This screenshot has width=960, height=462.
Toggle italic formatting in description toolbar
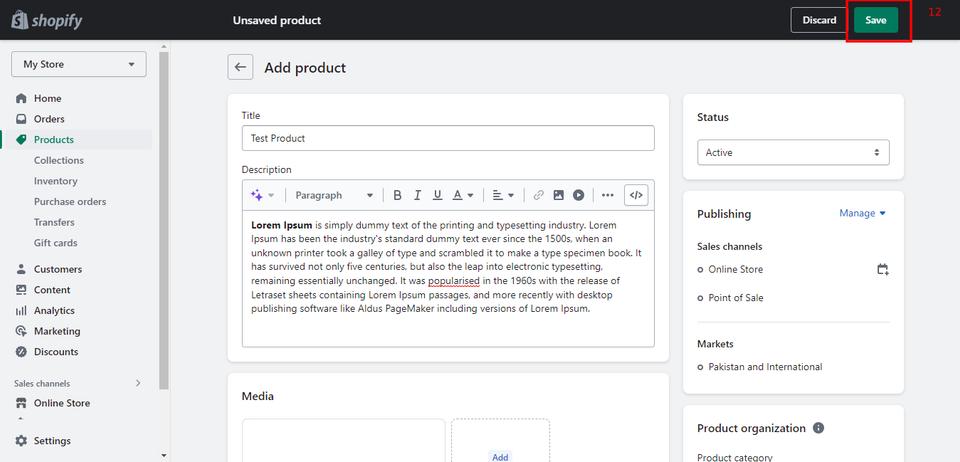(418, 195)
